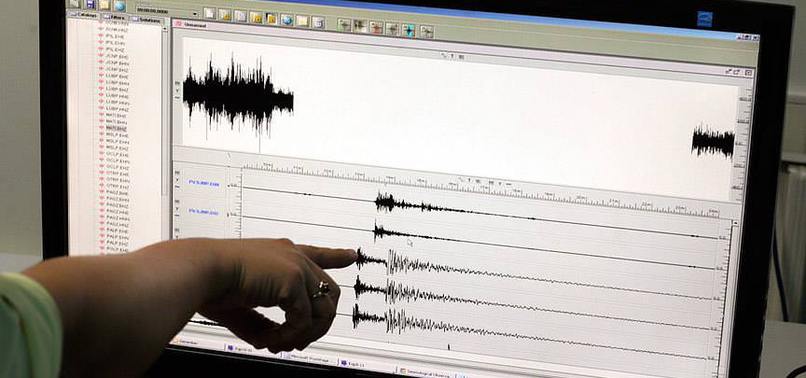Viewport: 806px width, 378px height.
Task: Click the blank document icon after the time dropdown
Action: [209, 13]
